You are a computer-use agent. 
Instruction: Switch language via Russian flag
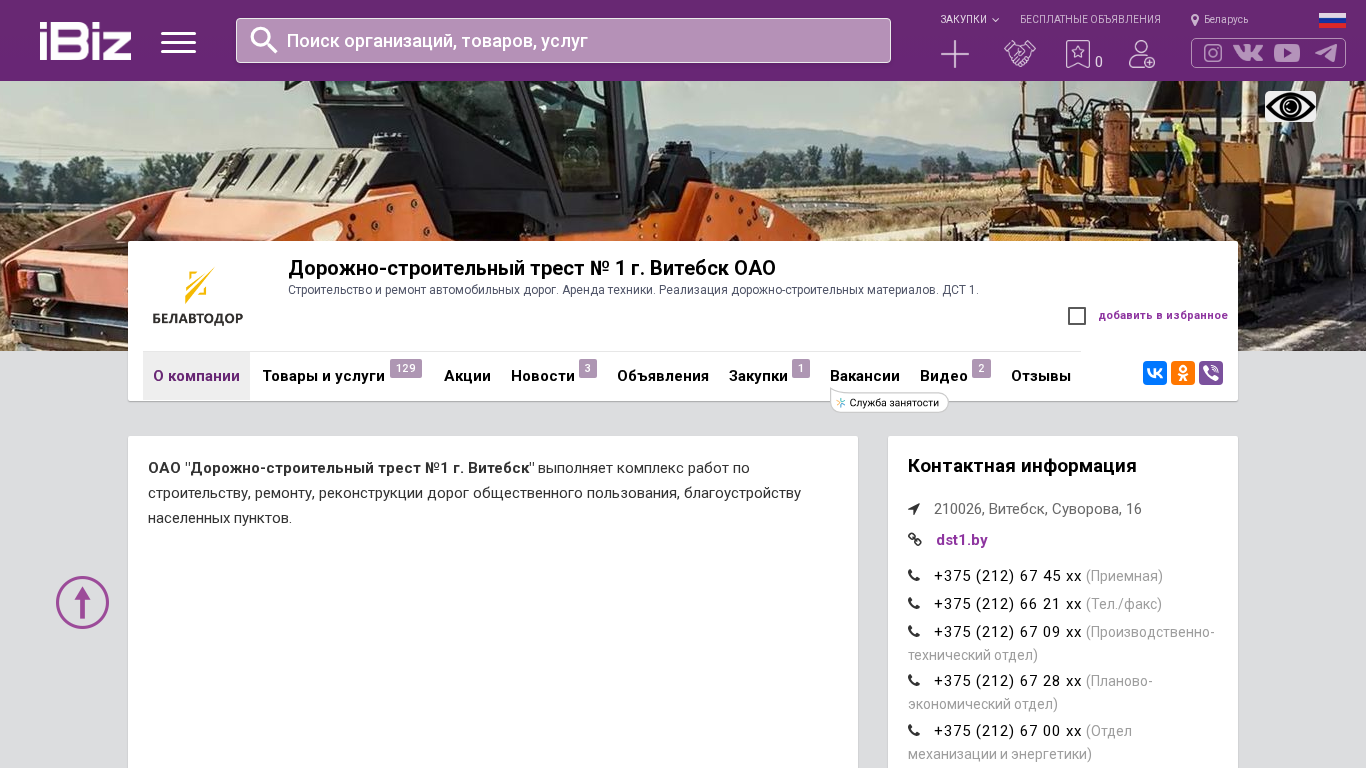pyautogui.click(x=1332, y=20)
